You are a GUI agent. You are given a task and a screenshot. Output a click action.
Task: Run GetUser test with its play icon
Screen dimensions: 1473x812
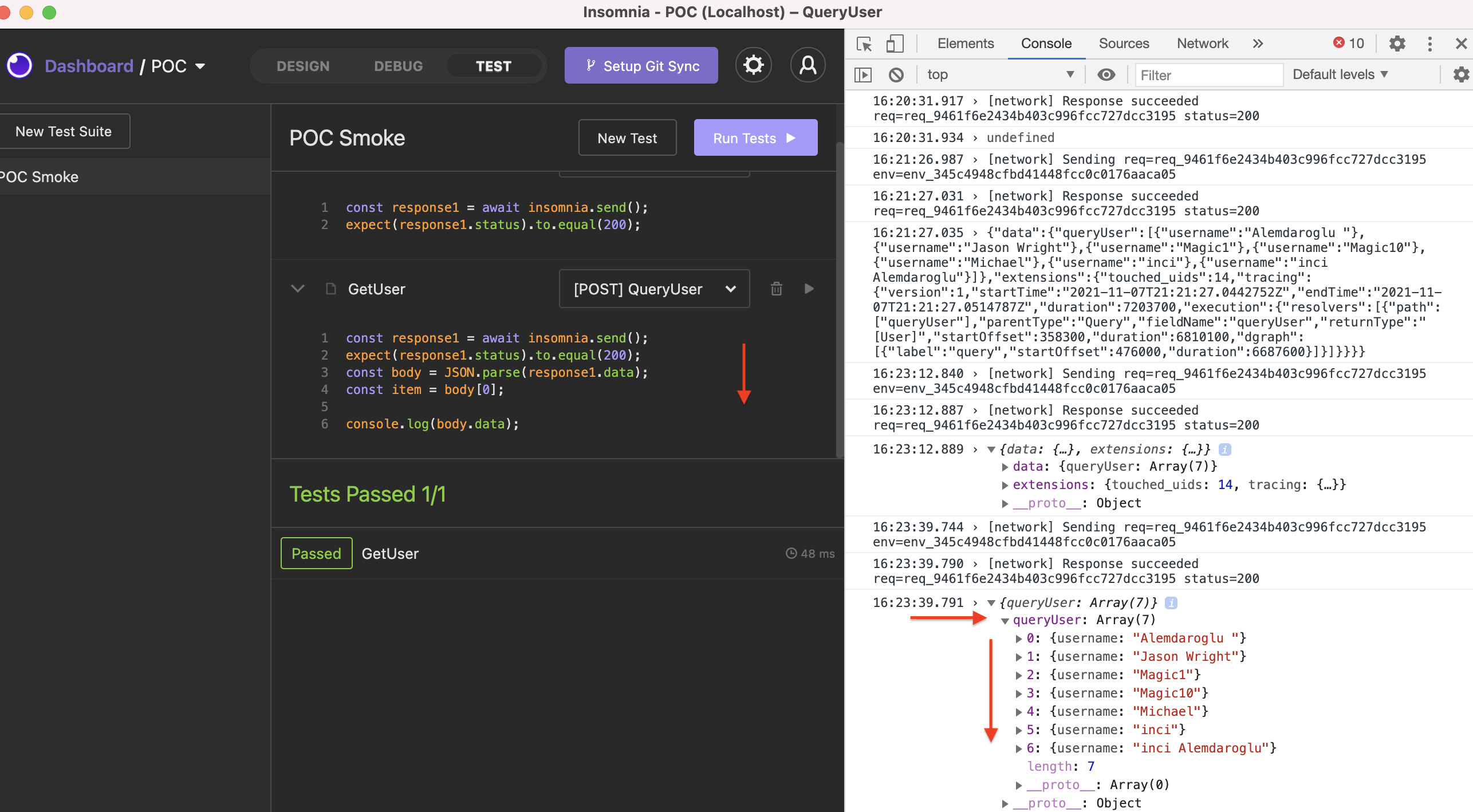point(809,289)
